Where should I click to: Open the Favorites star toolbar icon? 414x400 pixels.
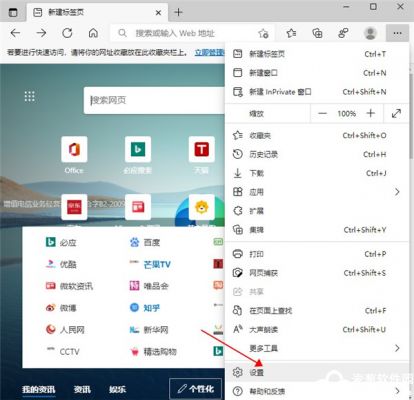click(x=291, y=33)
